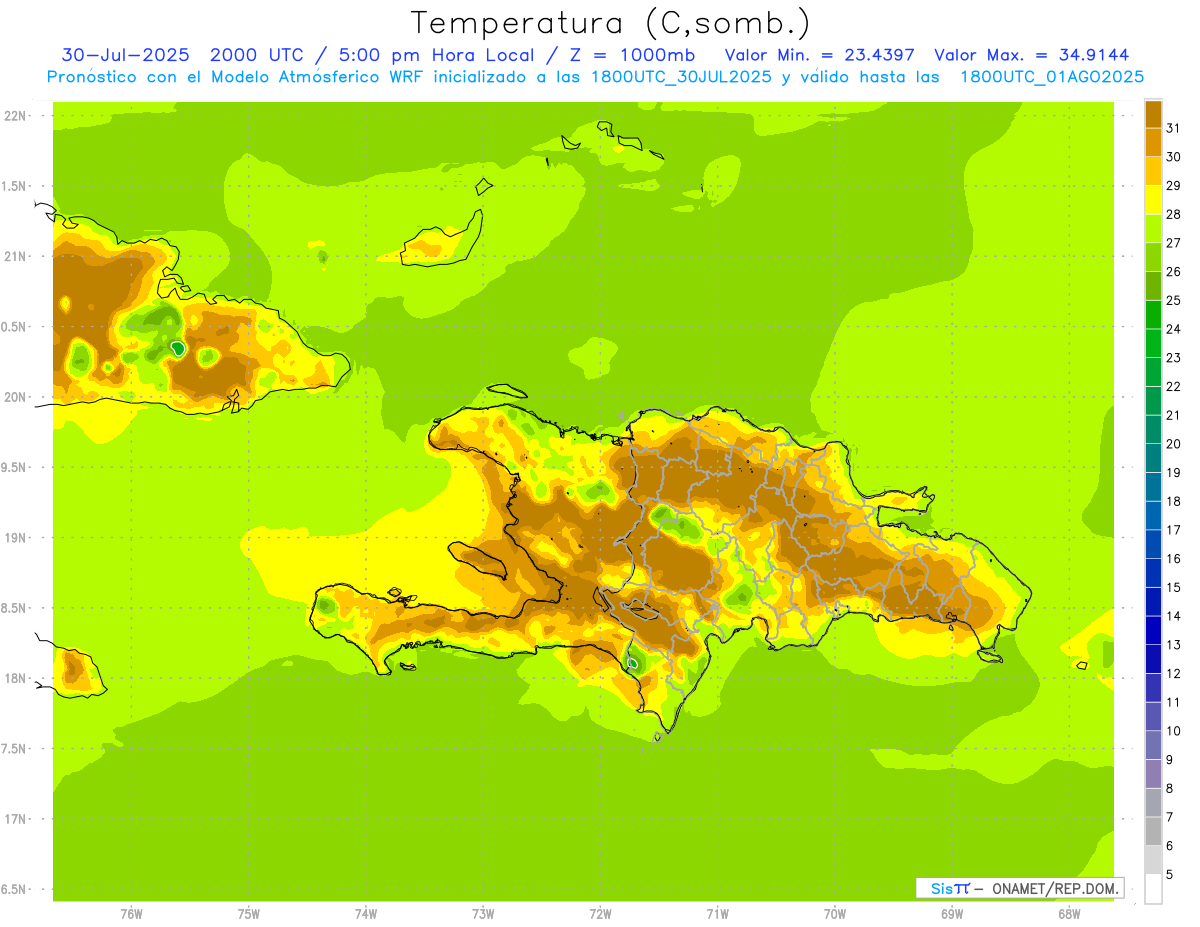Click longitude axis label "73W"
Image resolution: width=1200 pixels, height=927 pixels.
click(x=483, y=914)
